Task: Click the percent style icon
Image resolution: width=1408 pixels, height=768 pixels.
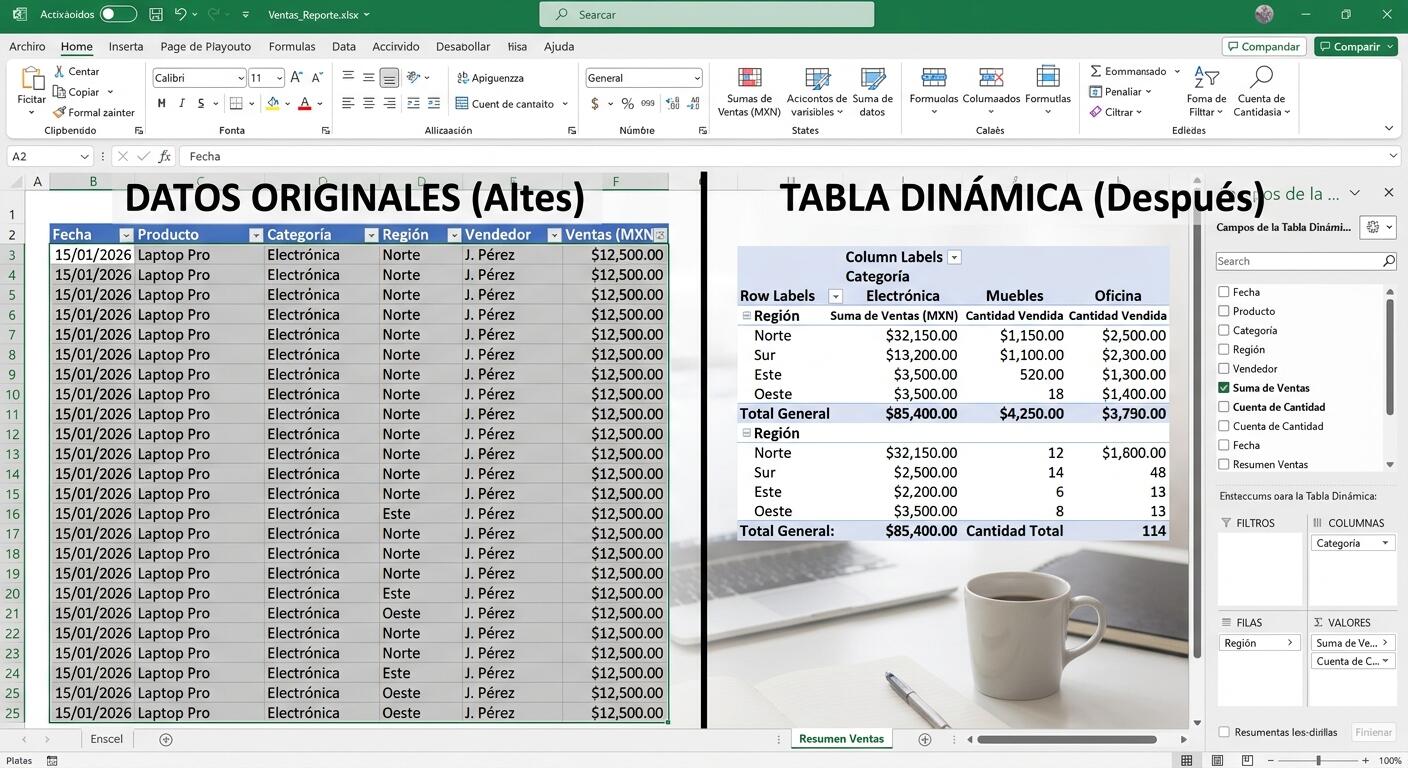Action: point(627,103)
